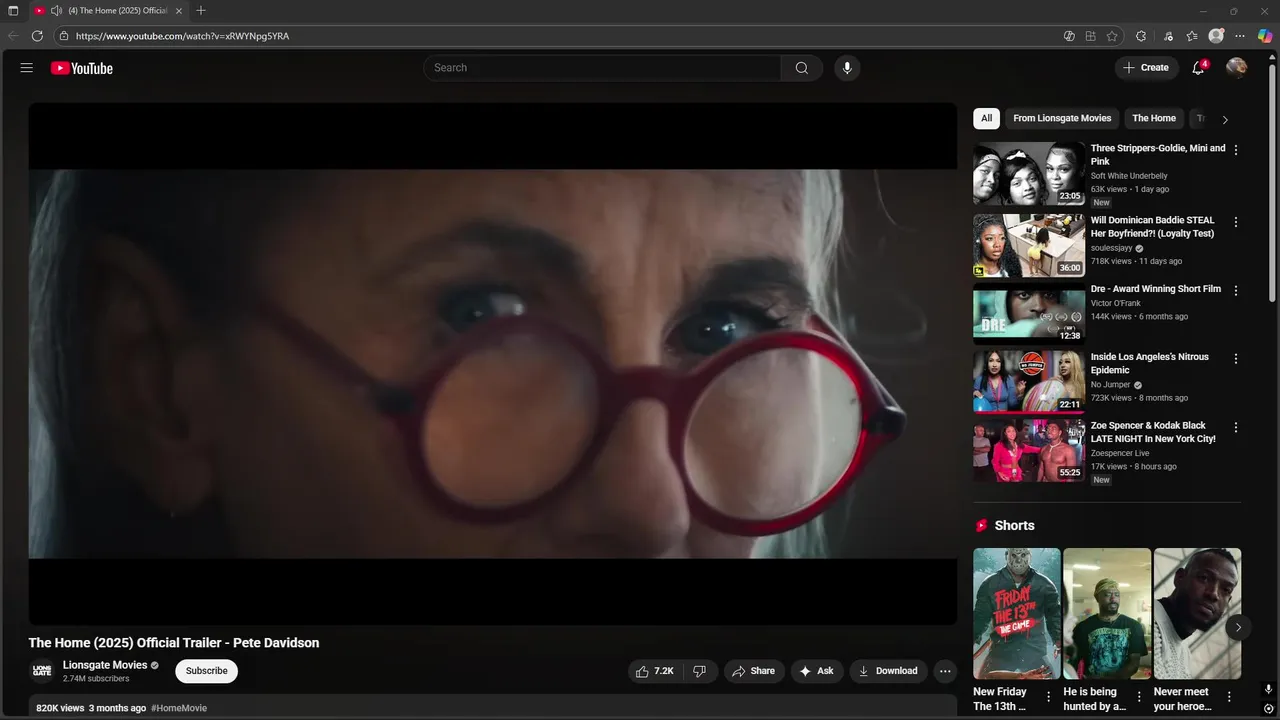Open the Favorites list icon in toolbar
Screen dimensions: 1280x720
pos(1192,36)
